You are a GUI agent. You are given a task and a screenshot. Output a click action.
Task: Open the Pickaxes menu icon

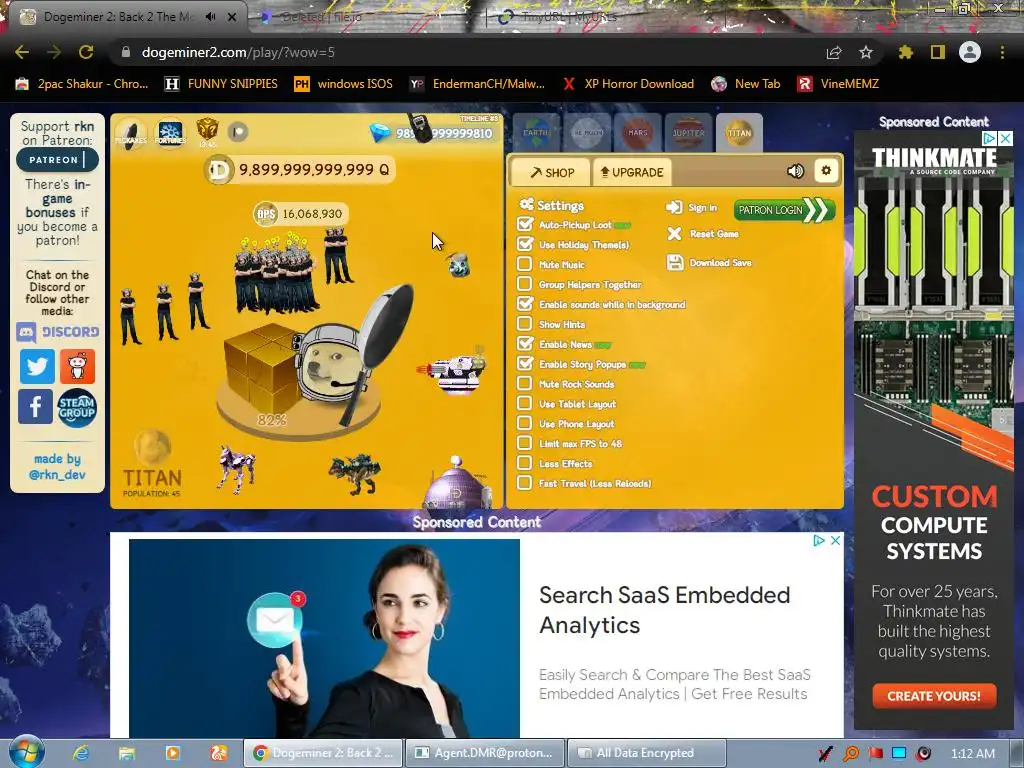131,133
